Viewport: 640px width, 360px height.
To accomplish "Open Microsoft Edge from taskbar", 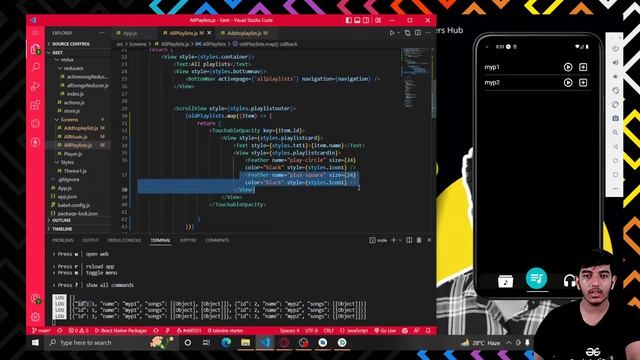I will point(226,343).
